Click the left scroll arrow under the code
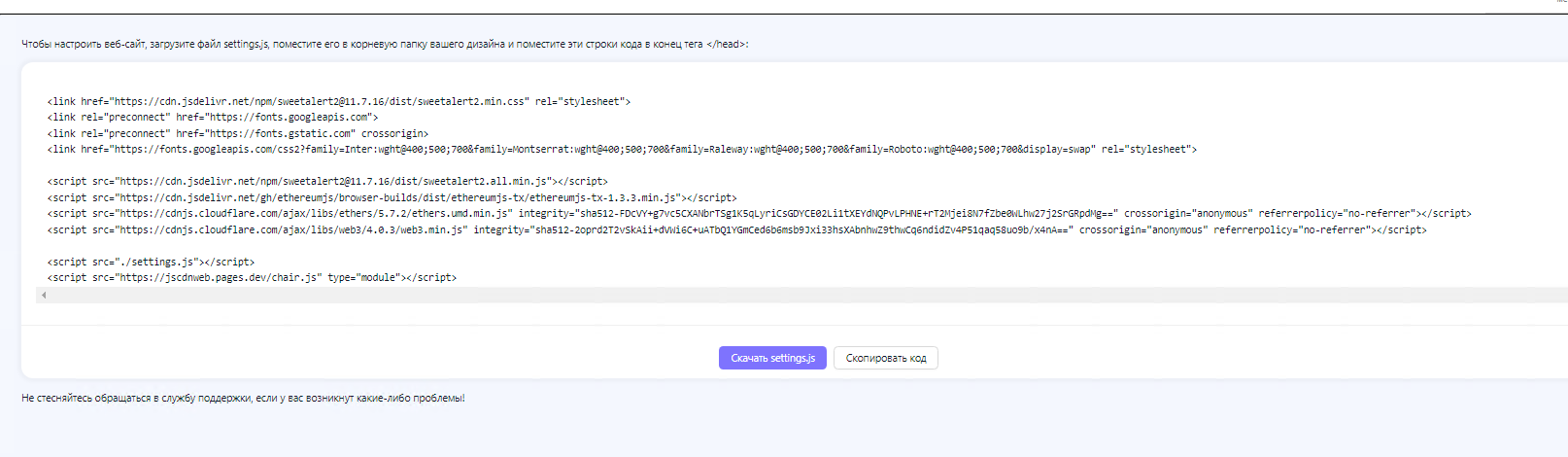The width and height of the screenshot is (1568, 457). 44,295
